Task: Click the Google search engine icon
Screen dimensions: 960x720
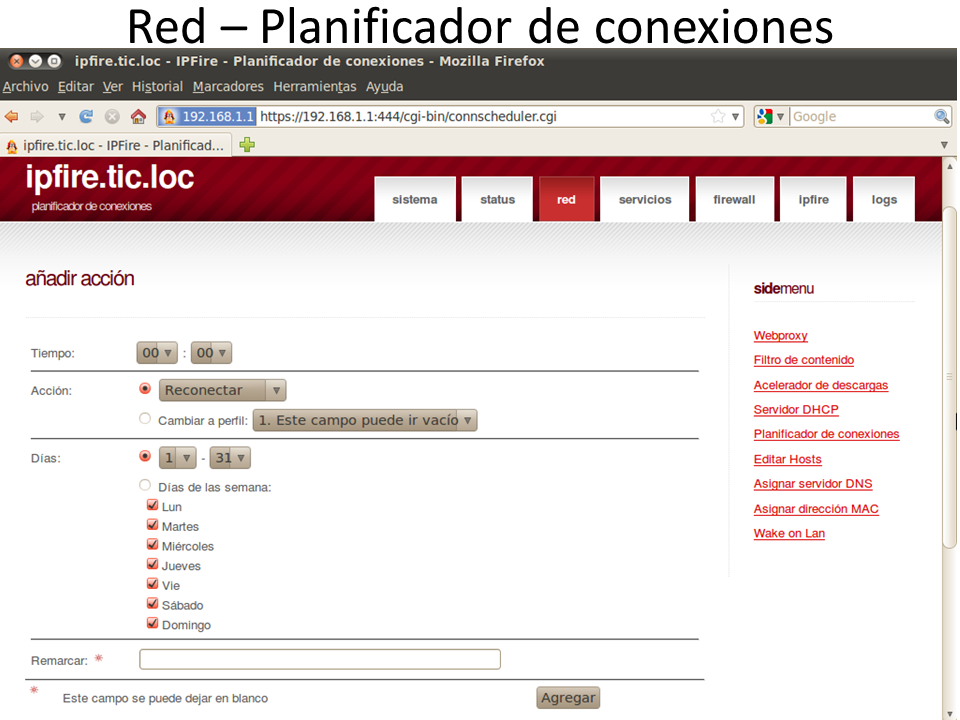Action: tap(765, 116)
